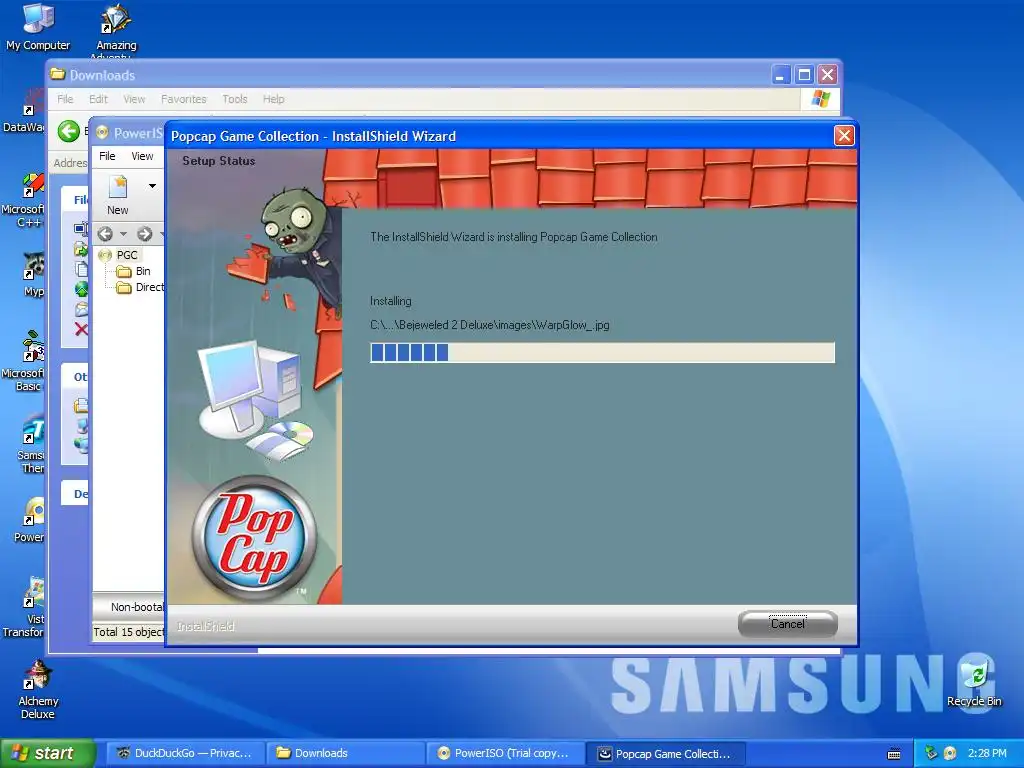Open the View menu in Downloads window
This screenshot has width=1024, height=768.
tap(134, 99)
